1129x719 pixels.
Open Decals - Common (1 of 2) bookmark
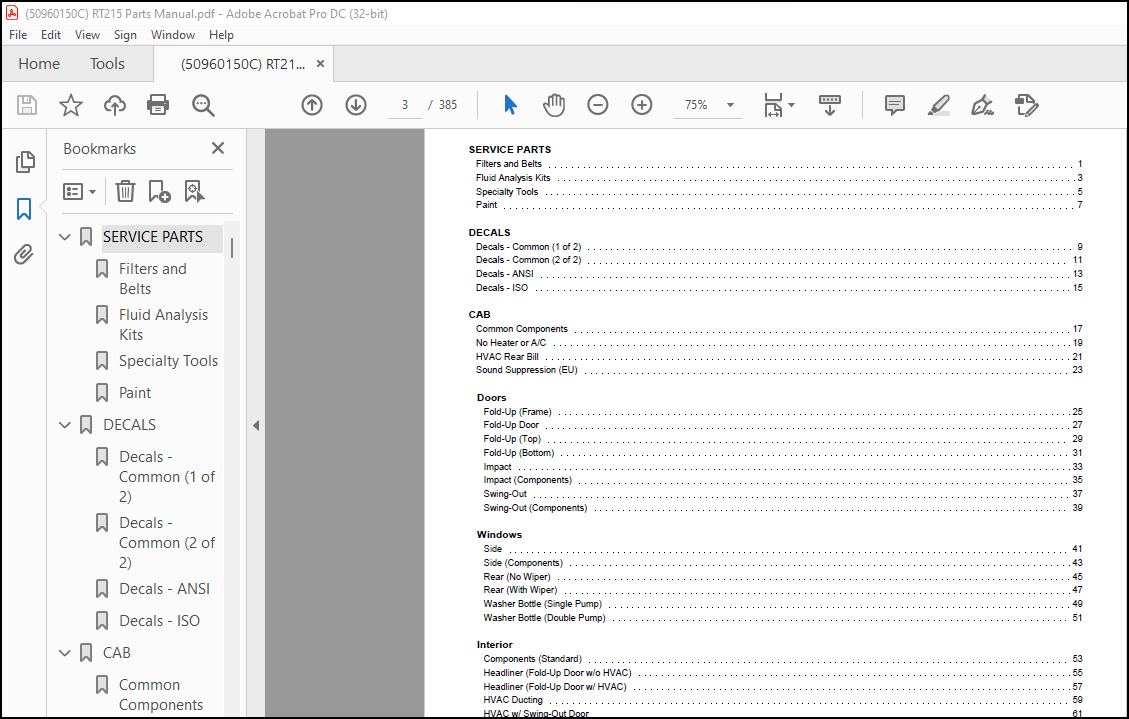pyautogui.click(x=166, y=476)
